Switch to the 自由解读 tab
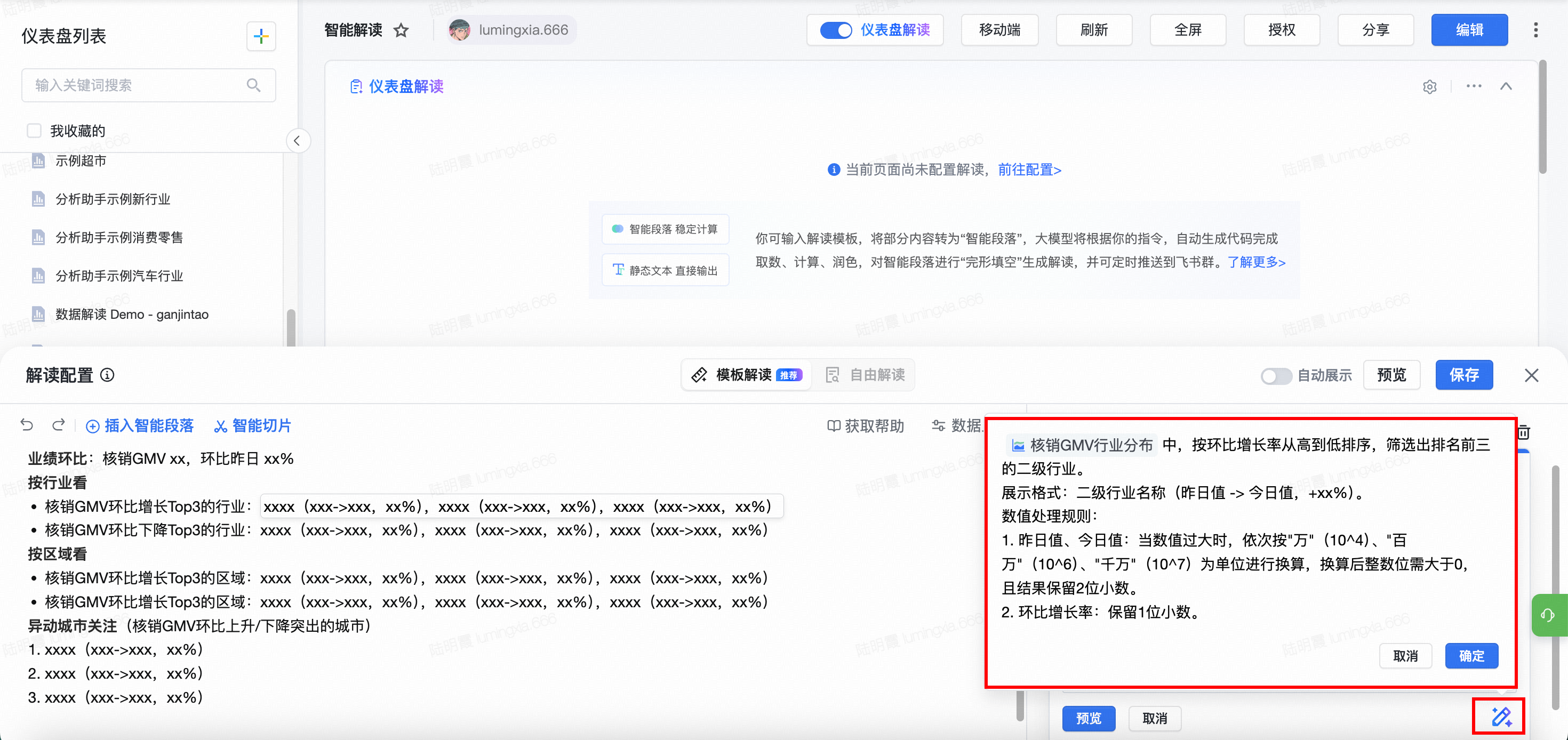The image size is (1568, 740). pos(865,375)
